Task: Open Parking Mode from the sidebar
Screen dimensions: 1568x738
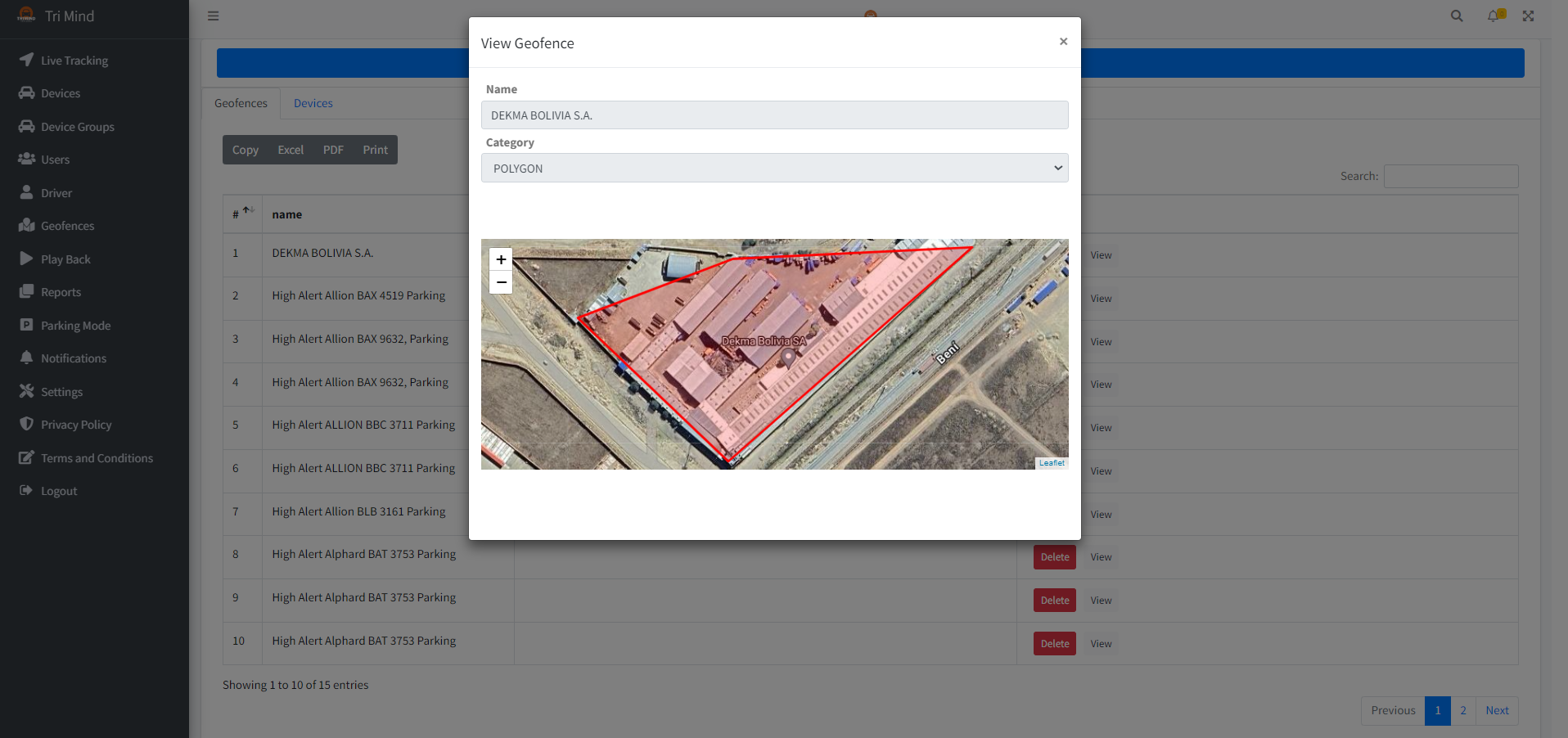Action: pyautogui.click(x=76, y=325)
